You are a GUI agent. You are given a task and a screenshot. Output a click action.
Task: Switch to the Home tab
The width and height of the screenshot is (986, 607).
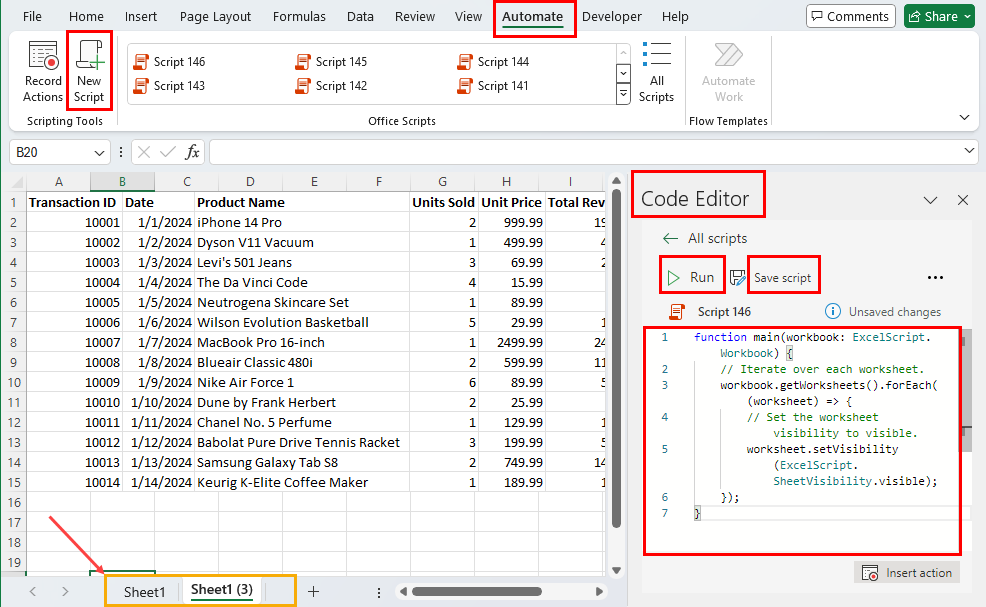pos(86,16)
